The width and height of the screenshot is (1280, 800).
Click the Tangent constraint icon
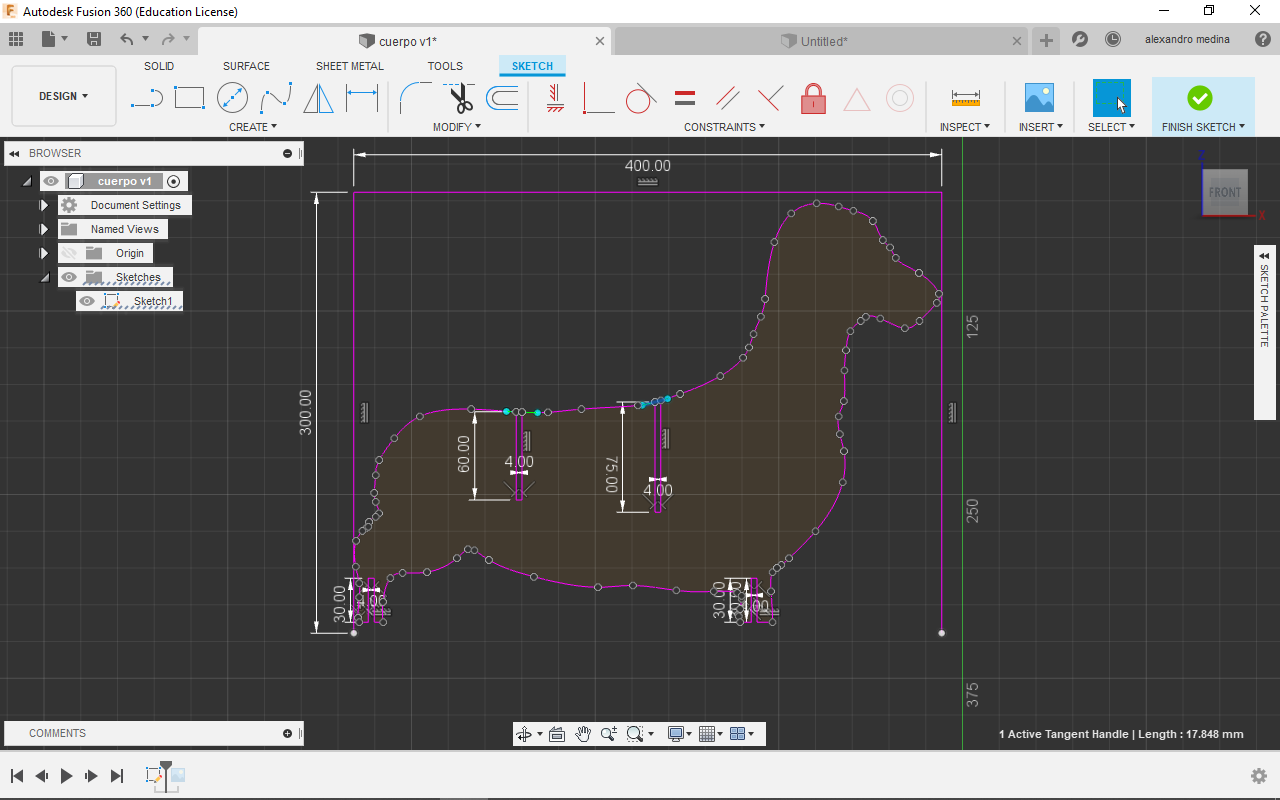pos(640,99)
